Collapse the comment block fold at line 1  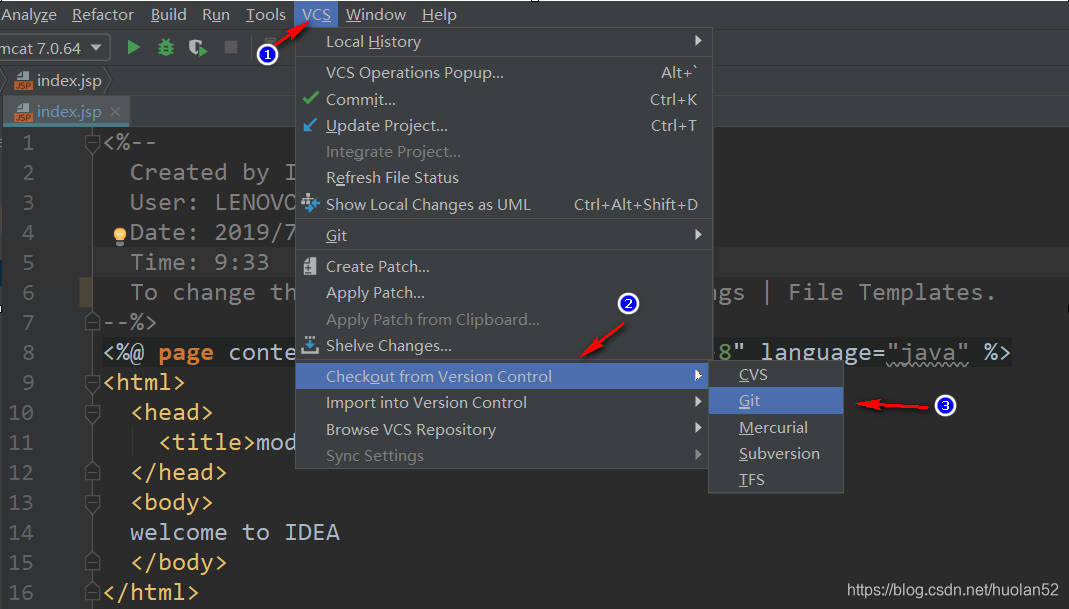pyautogui.click(x=92, y=143)
